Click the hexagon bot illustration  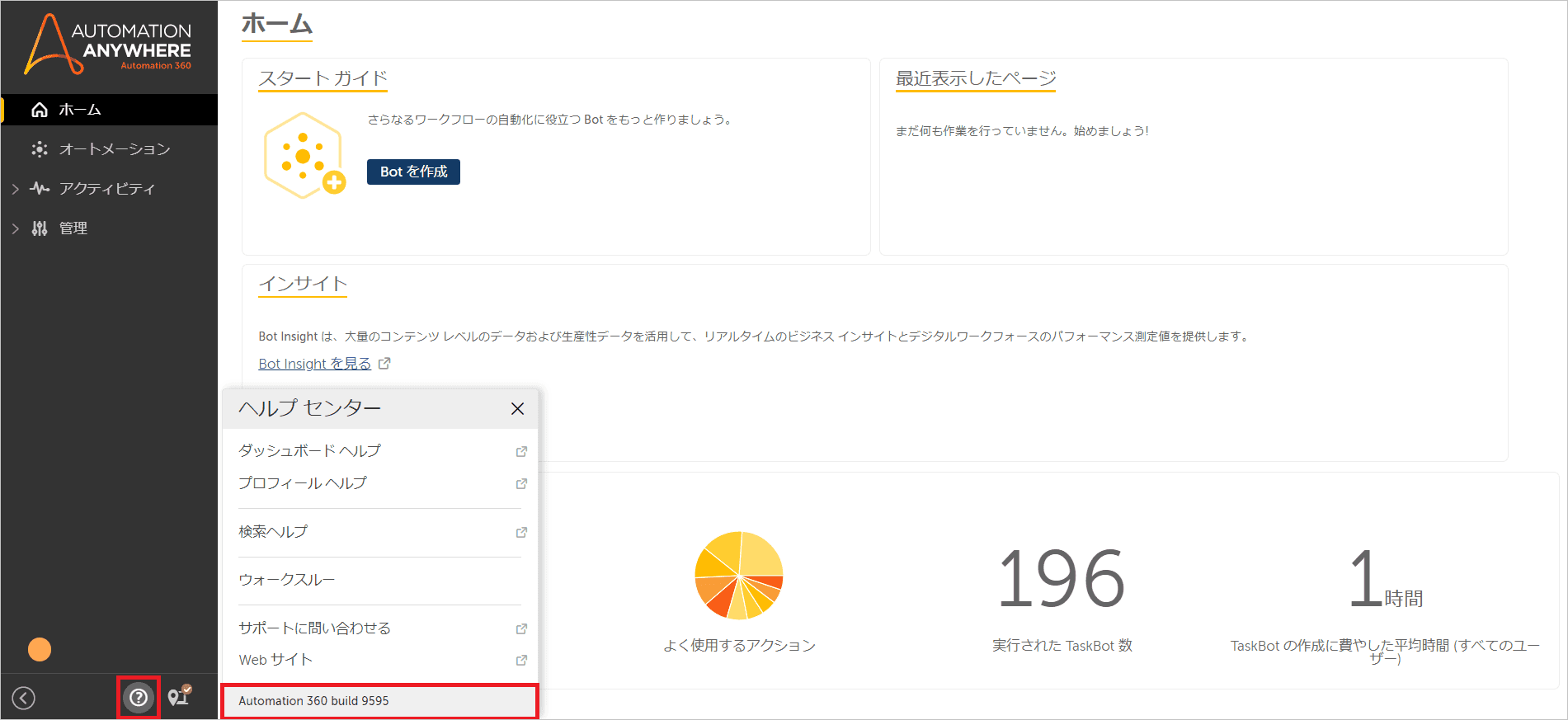pyautogui.click(x=304, y=155)
